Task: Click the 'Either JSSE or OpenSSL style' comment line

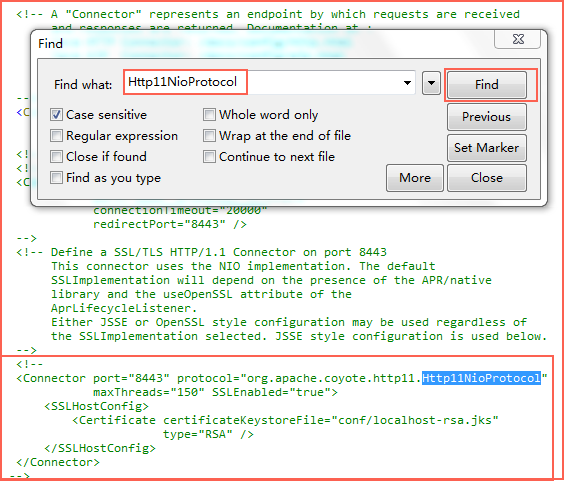Action: 289,322
